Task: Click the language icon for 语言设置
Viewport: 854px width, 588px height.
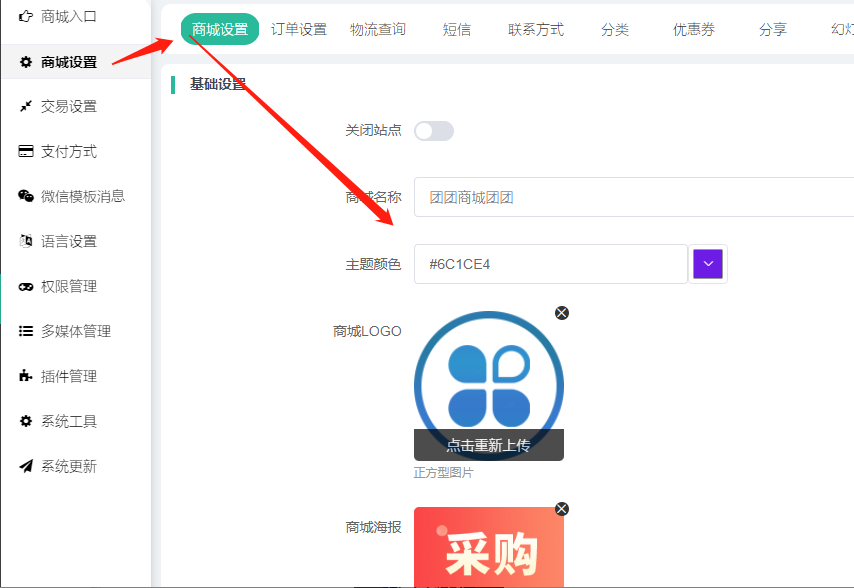Action: (26, 242)
